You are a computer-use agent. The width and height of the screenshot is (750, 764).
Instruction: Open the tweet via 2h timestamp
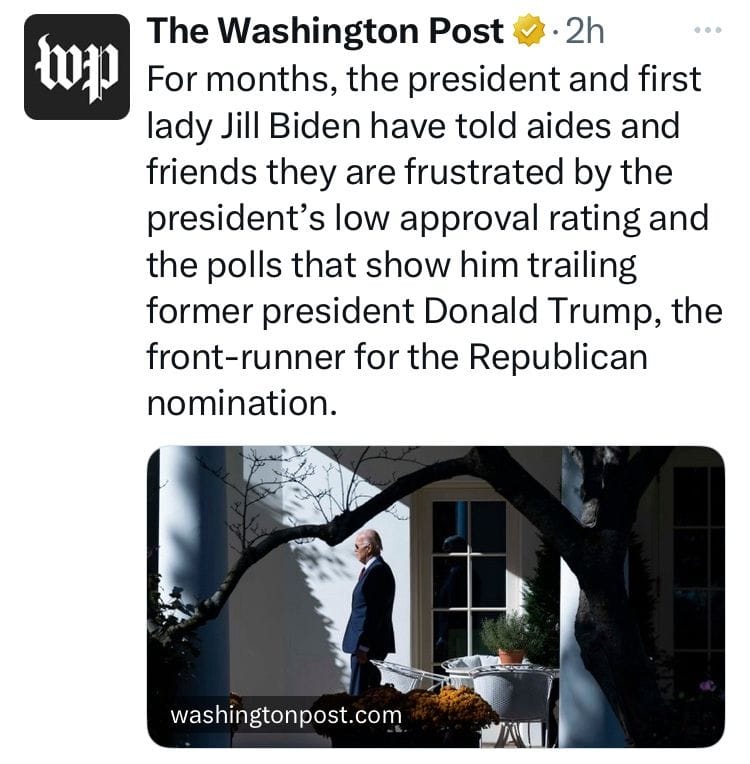(x=584, y=33)
